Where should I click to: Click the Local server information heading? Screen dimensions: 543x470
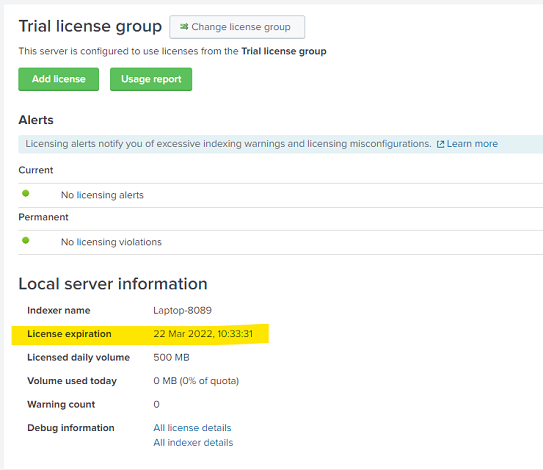coord(113,284)
